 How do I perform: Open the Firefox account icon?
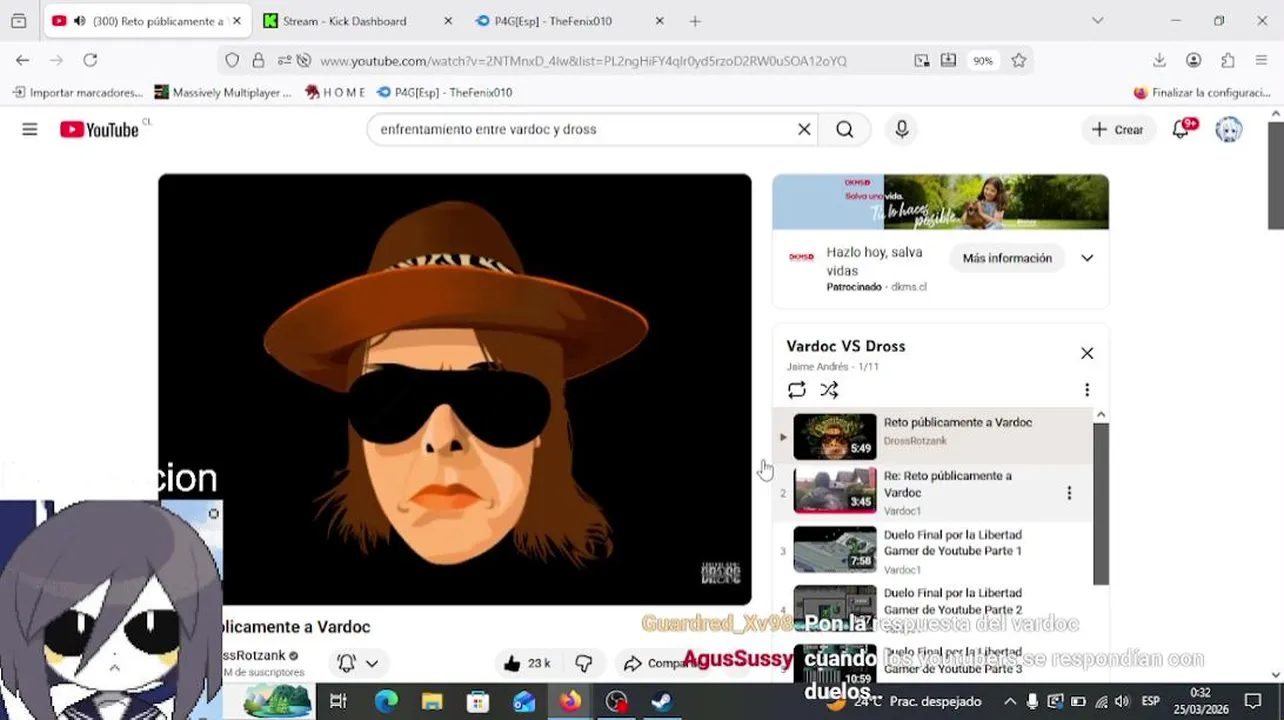coord(1193,61)
